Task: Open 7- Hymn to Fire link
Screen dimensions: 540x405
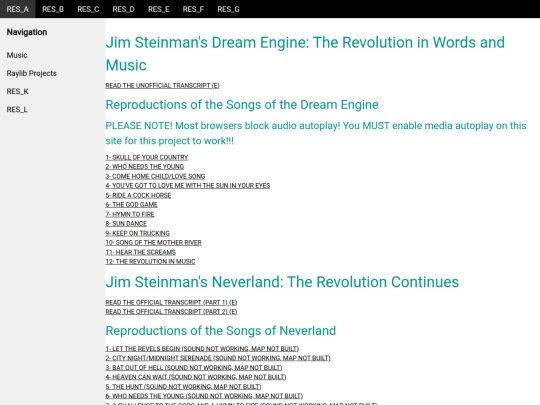Action: [x=130, y=214]
